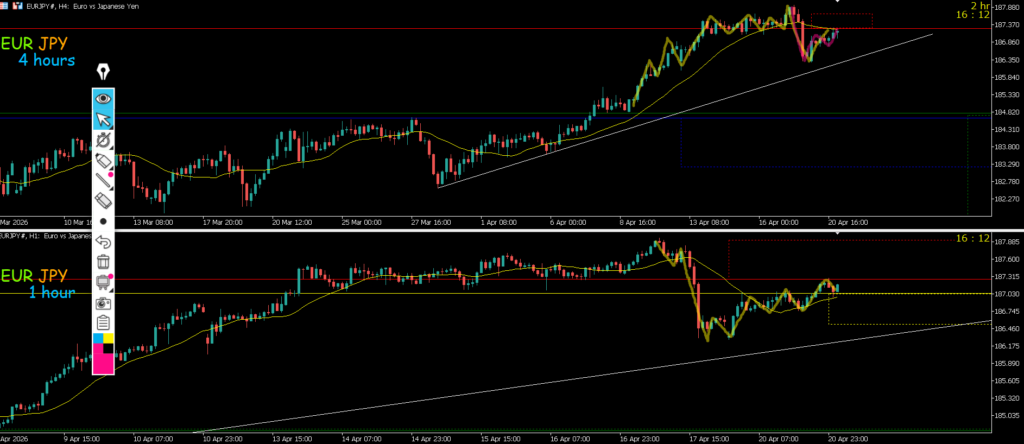This screenshot has width=1024, height=444.
Task: Select the cursor arrow pointer tool
Action: pos(103,120)
